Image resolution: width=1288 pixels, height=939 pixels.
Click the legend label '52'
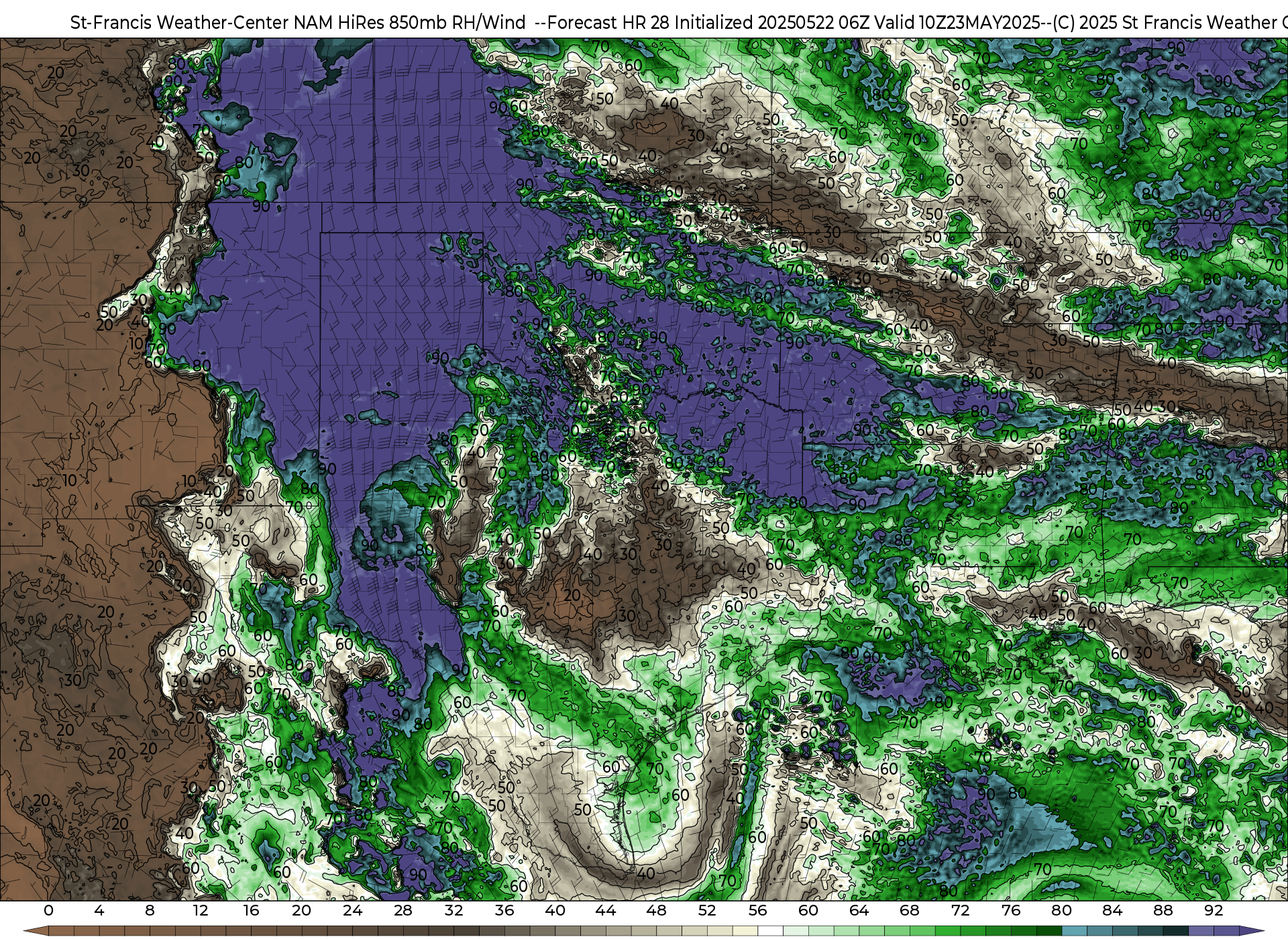coord(707,911)
